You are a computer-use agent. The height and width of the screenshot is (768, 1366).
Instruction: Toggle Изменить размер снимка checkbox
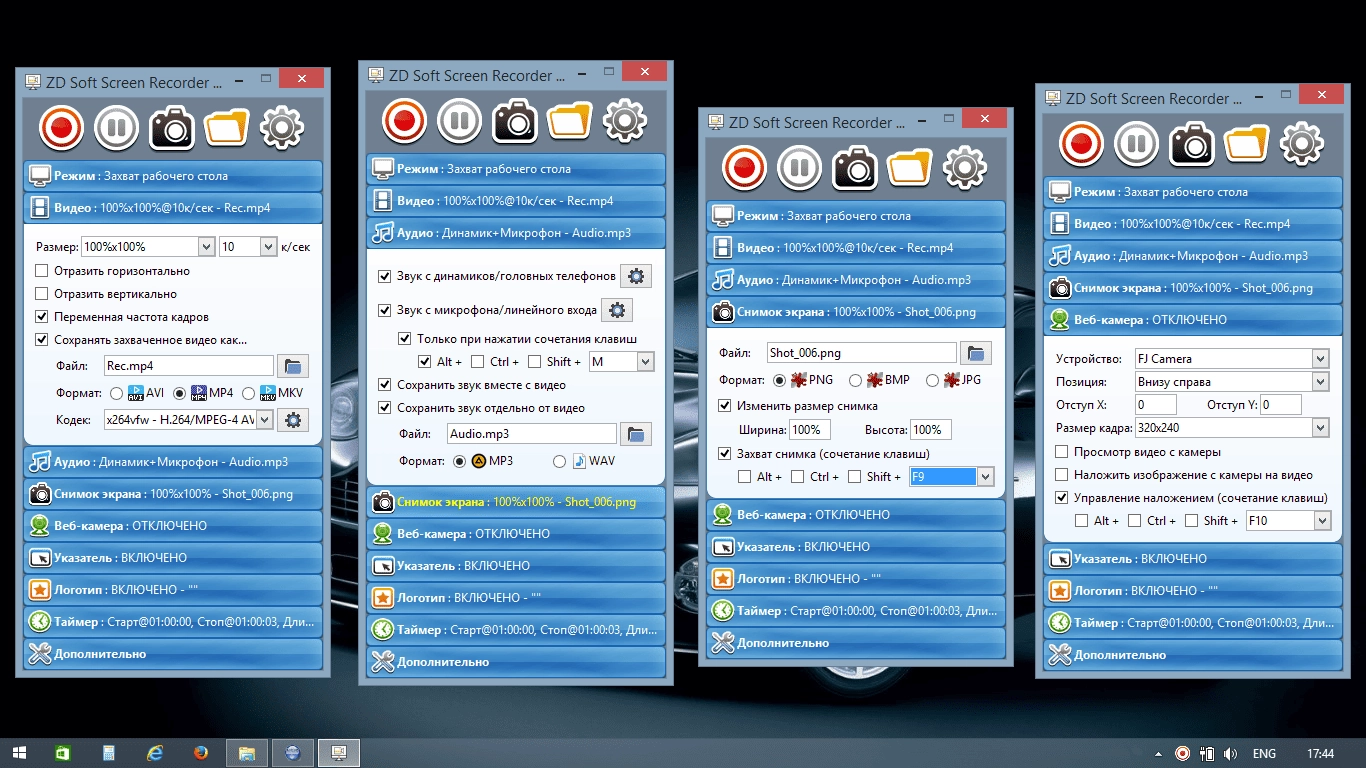[725, 406]
